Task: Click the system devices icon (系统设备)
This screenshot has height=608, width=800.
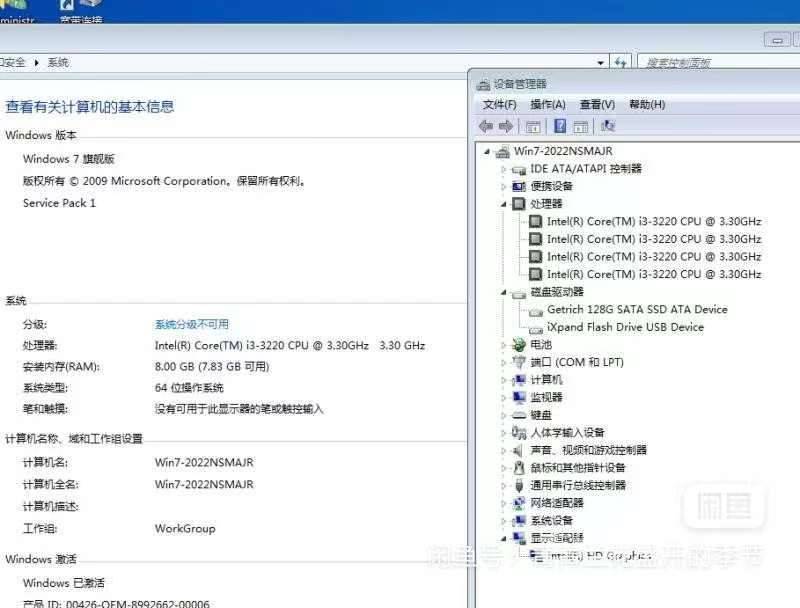Action: 519,521
